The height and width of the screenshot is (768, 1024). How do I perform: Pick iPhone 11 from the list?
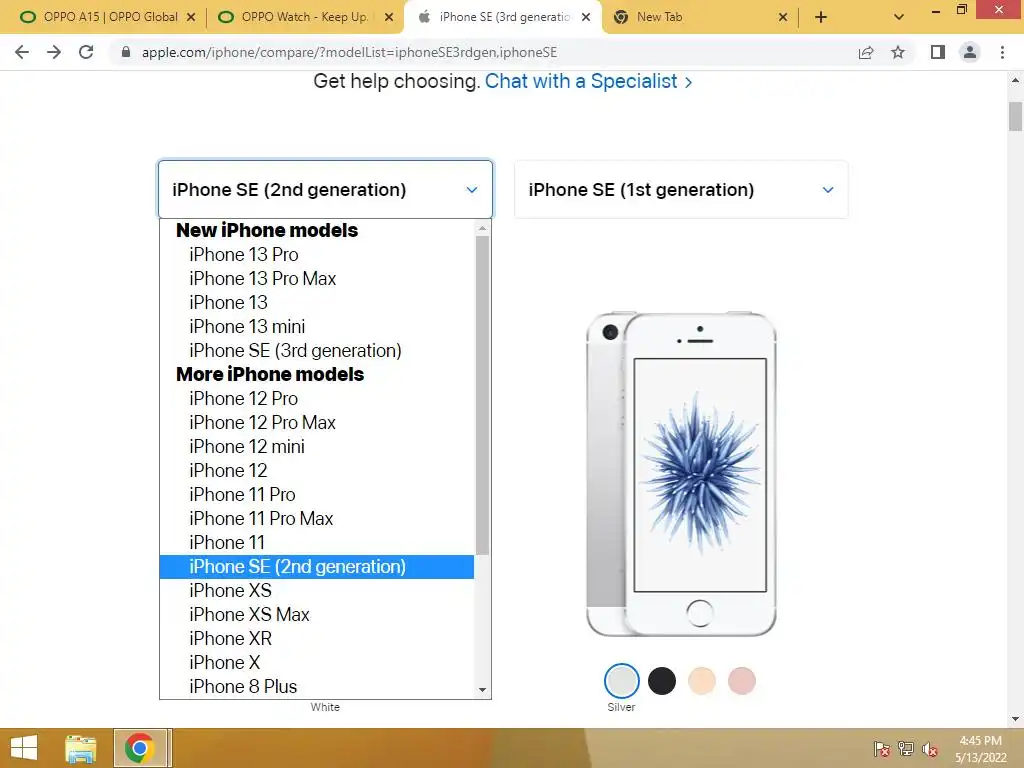[x=317, y=543]
